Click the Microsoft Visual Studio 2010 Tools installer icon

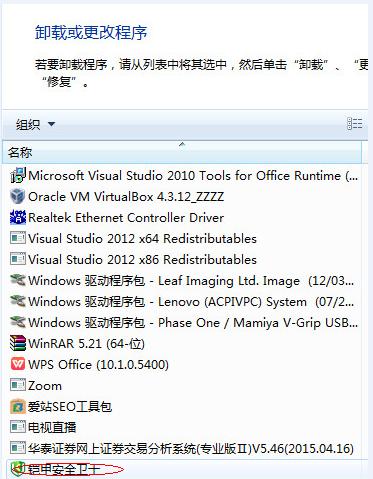pyautogui.click(x=18, y=175)
